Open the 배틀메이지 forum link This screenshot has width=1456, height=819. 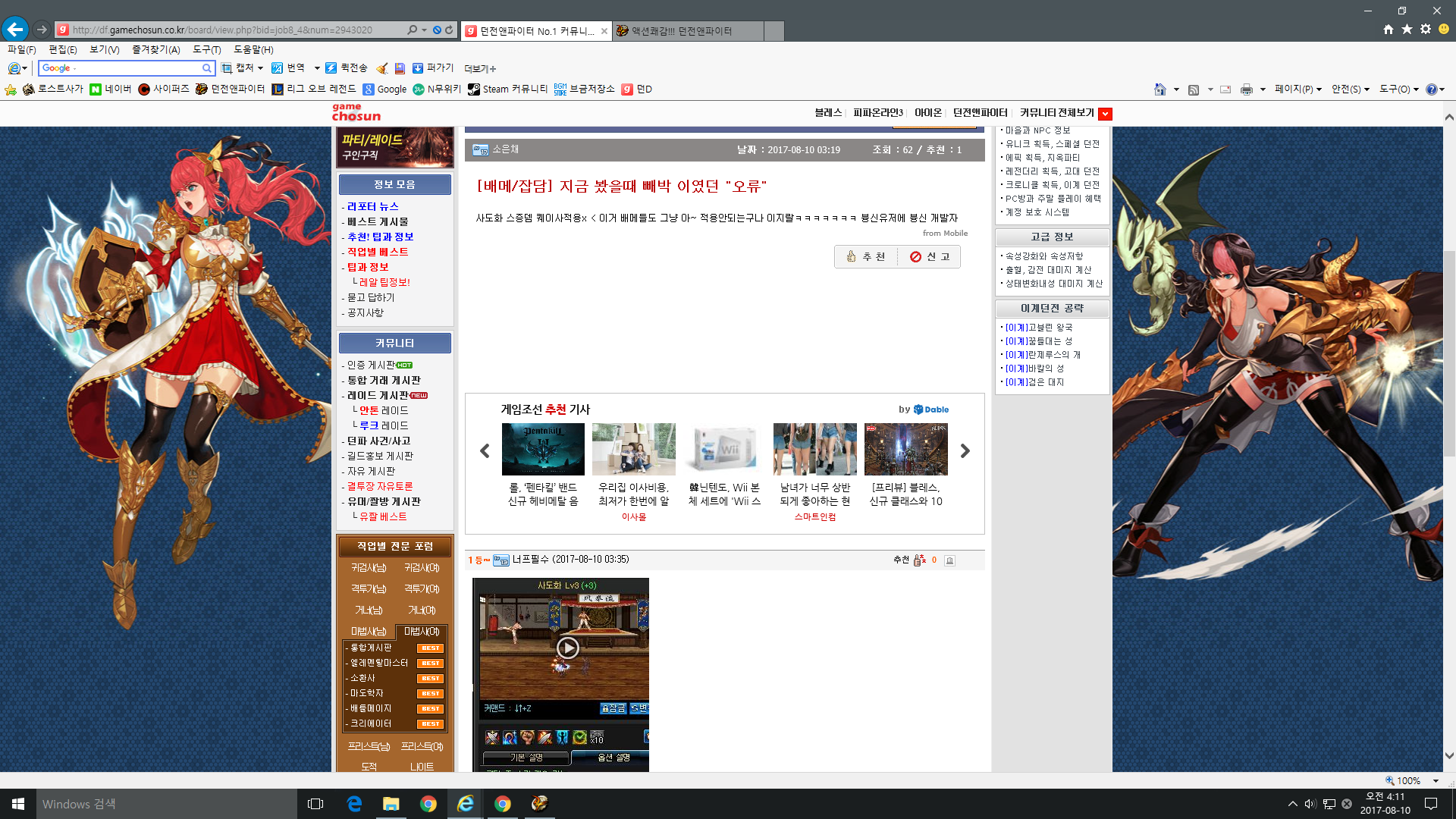pyautogui.click(x=371, y=708)
